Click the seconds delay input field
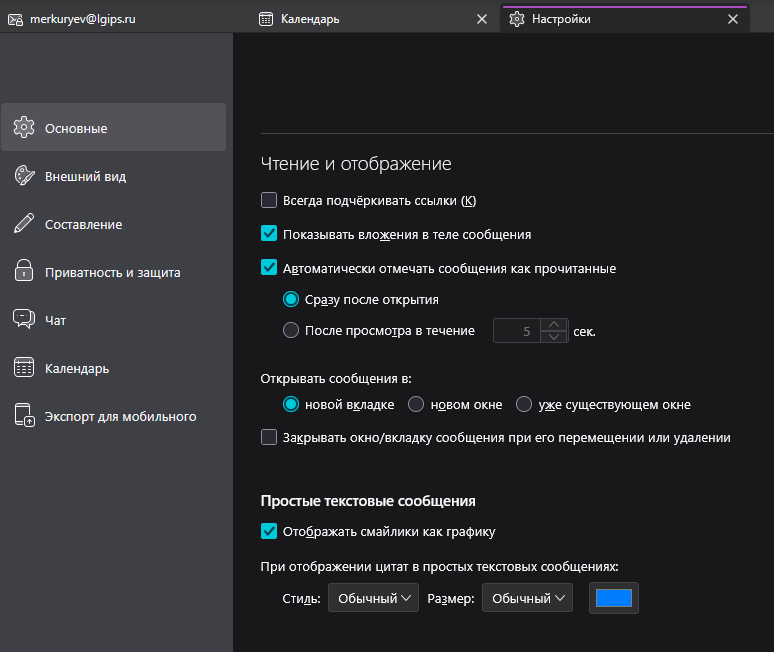 coord(517,330)
